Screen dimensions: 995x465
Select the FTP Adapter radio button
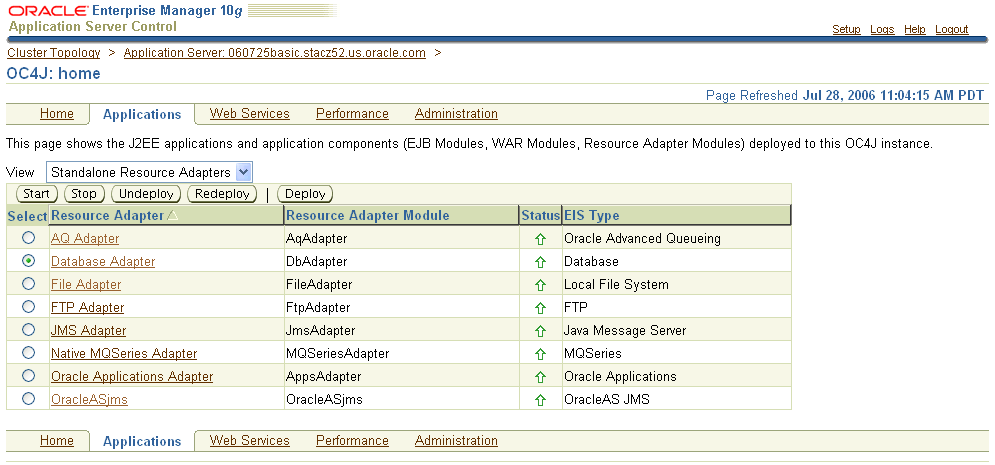[28, 306]
